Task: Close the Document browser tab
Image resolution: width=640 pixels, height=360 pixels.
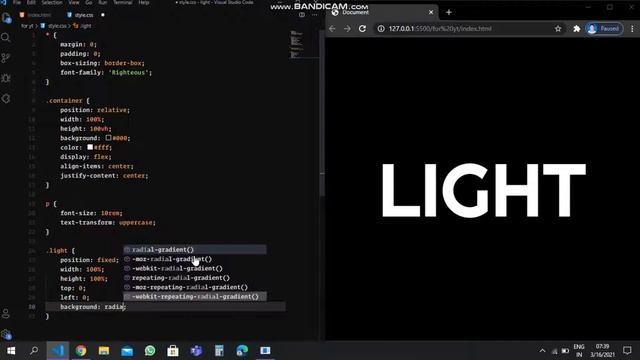Action: [431, 12]
